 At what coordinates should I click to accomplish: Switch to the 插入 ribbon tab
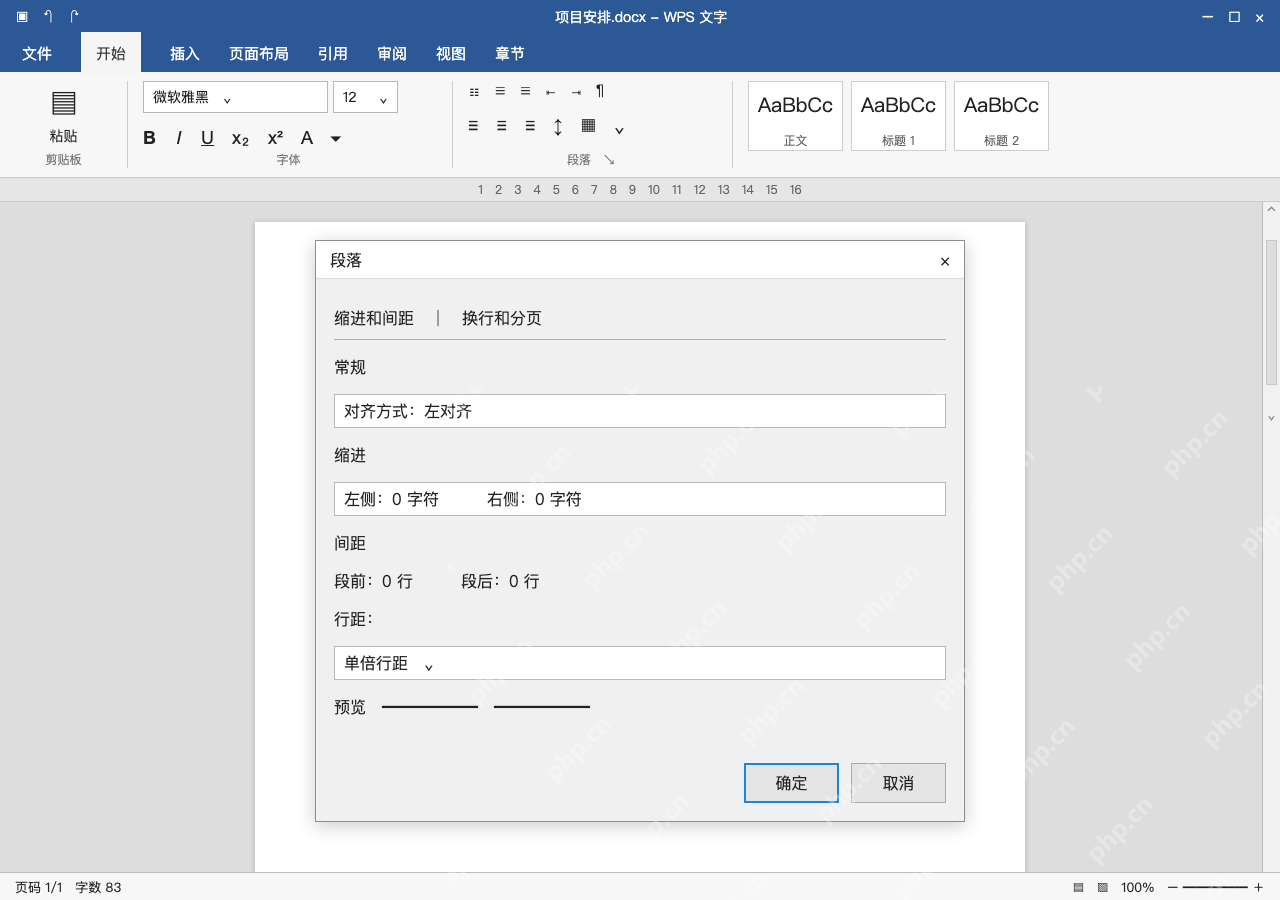(x=185, y=53)
